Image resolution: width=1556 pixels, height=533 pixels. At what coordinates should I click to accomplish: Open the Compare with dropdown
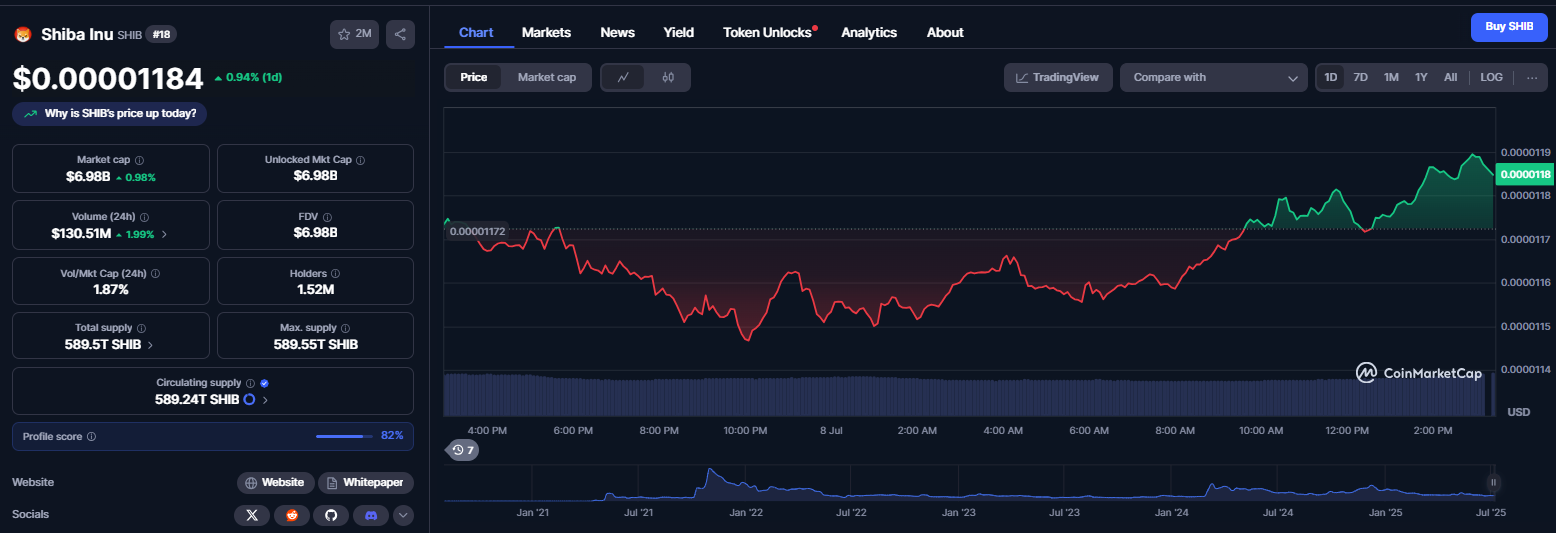1214,77
